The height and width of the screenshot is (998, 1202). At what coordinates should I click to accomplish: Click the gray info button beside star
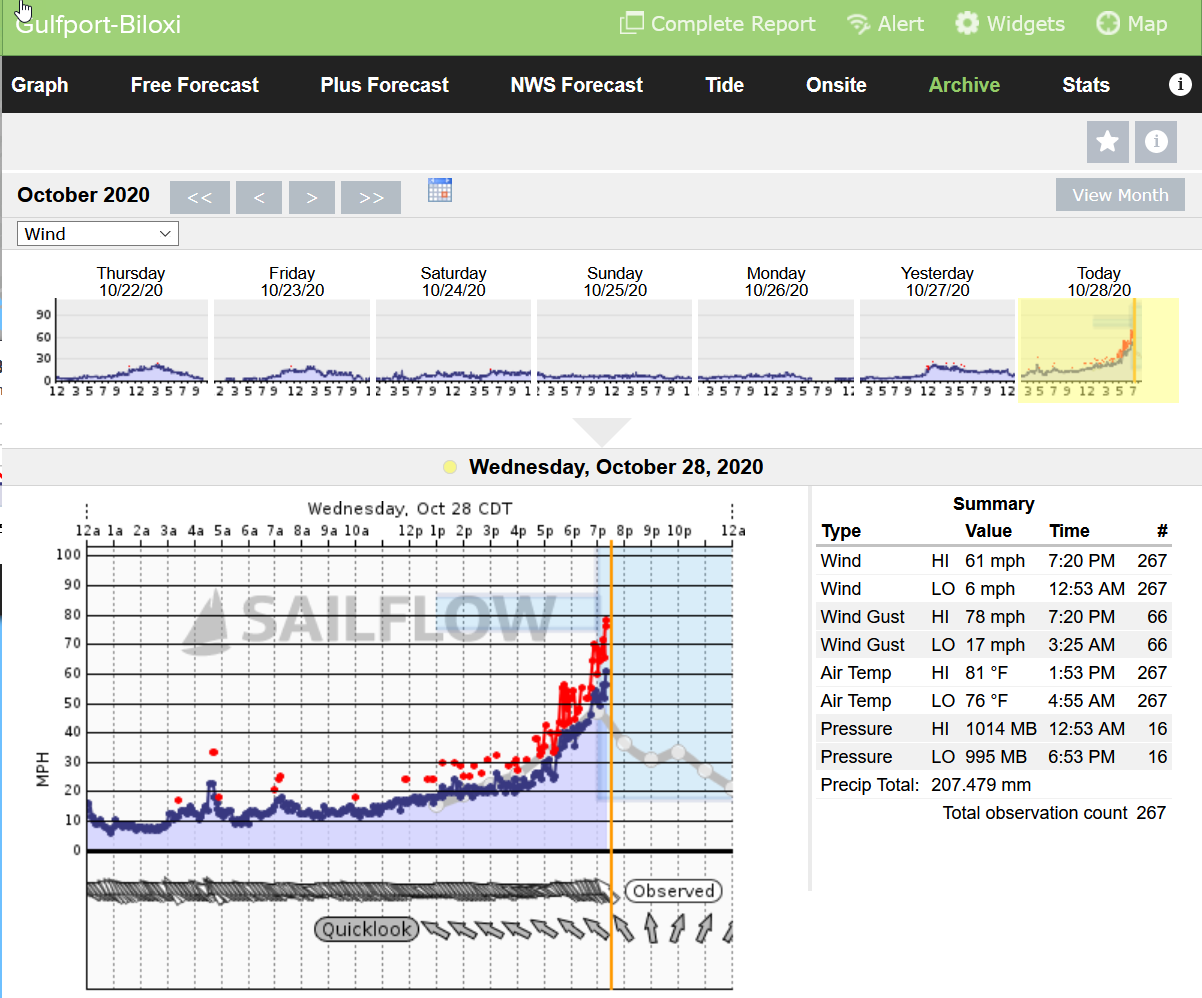[1156, 142]
